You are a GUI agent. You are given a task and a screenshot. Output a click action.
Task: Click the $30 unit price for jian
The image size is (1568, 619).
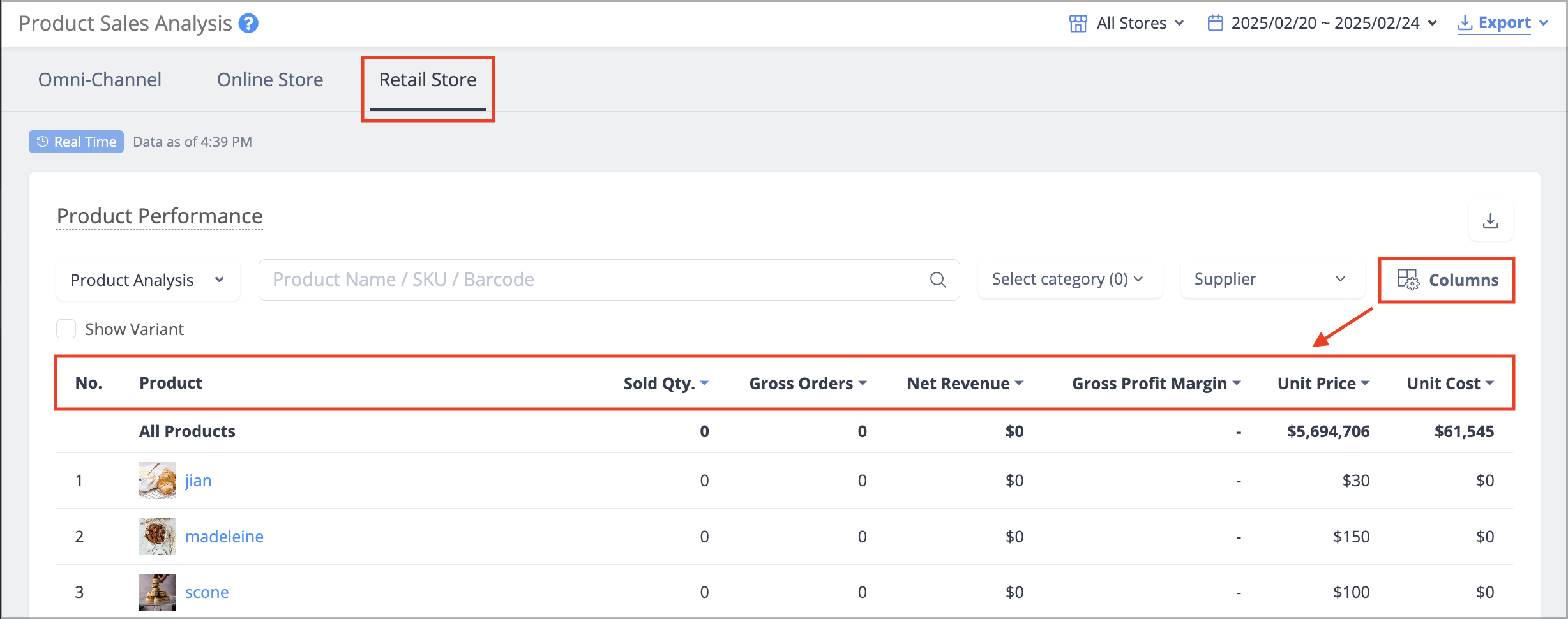1356,481
